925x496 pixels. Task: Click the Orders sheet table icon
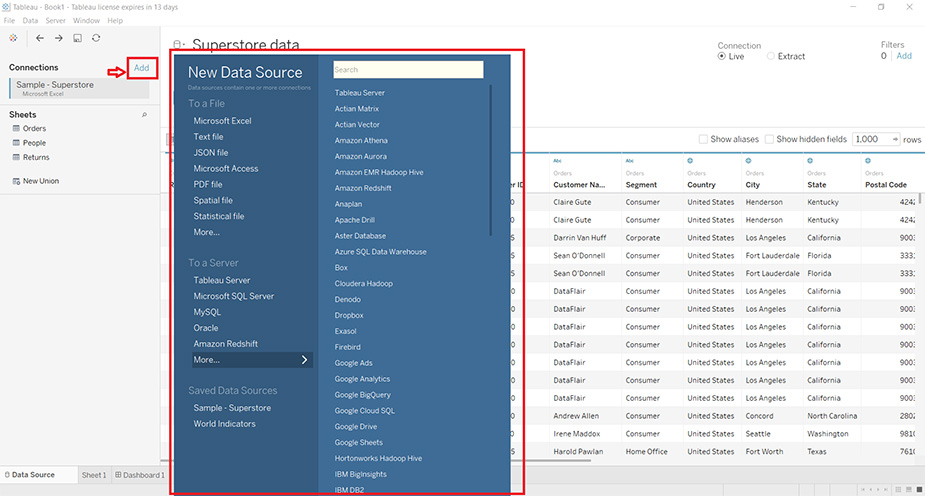(17, 128)
